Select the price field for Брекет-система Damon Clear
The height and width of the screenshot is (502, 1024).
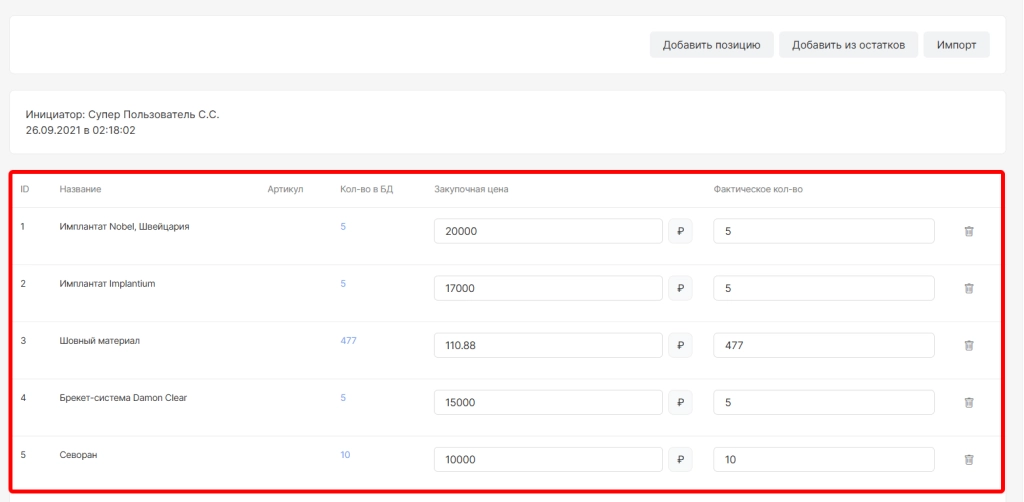click(548, 402)
